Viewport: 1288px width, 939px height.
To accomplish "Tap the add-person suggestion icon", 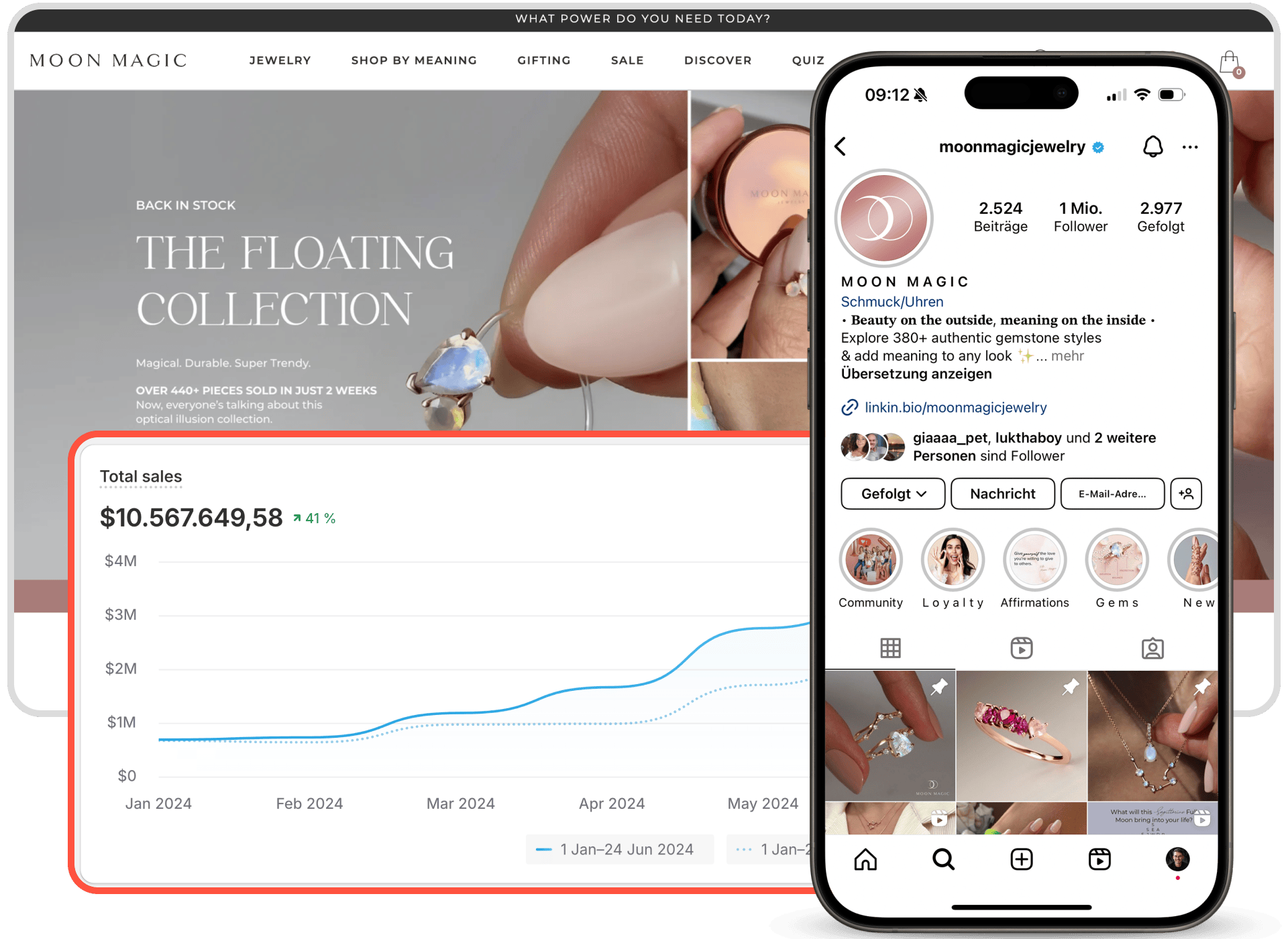I will tap(1185, 494).
